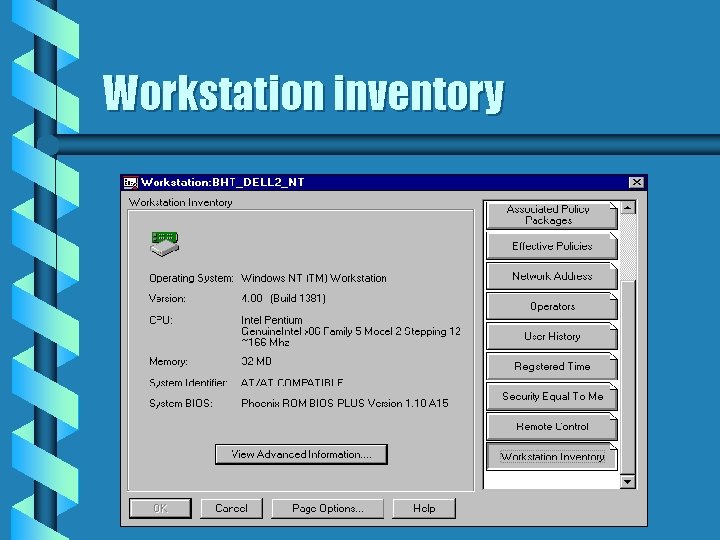The image size is (720, 540).
Task: Switch to the Effective Policies page
Action: 551,246
